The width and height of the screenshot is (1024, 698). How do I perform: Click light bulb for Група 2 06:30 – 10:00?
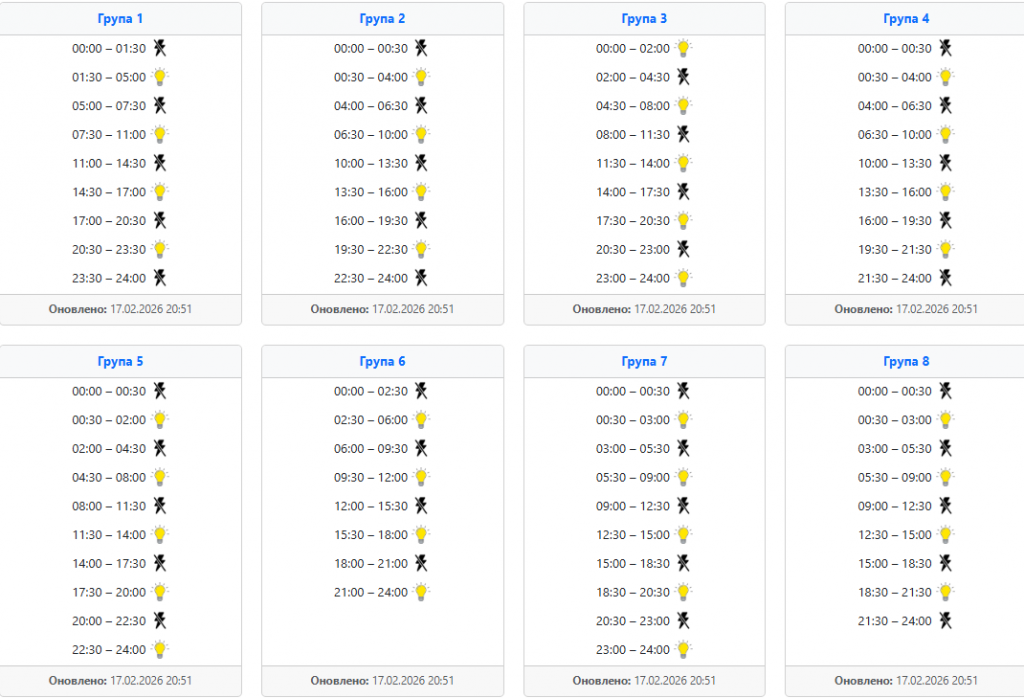[422, 134]
